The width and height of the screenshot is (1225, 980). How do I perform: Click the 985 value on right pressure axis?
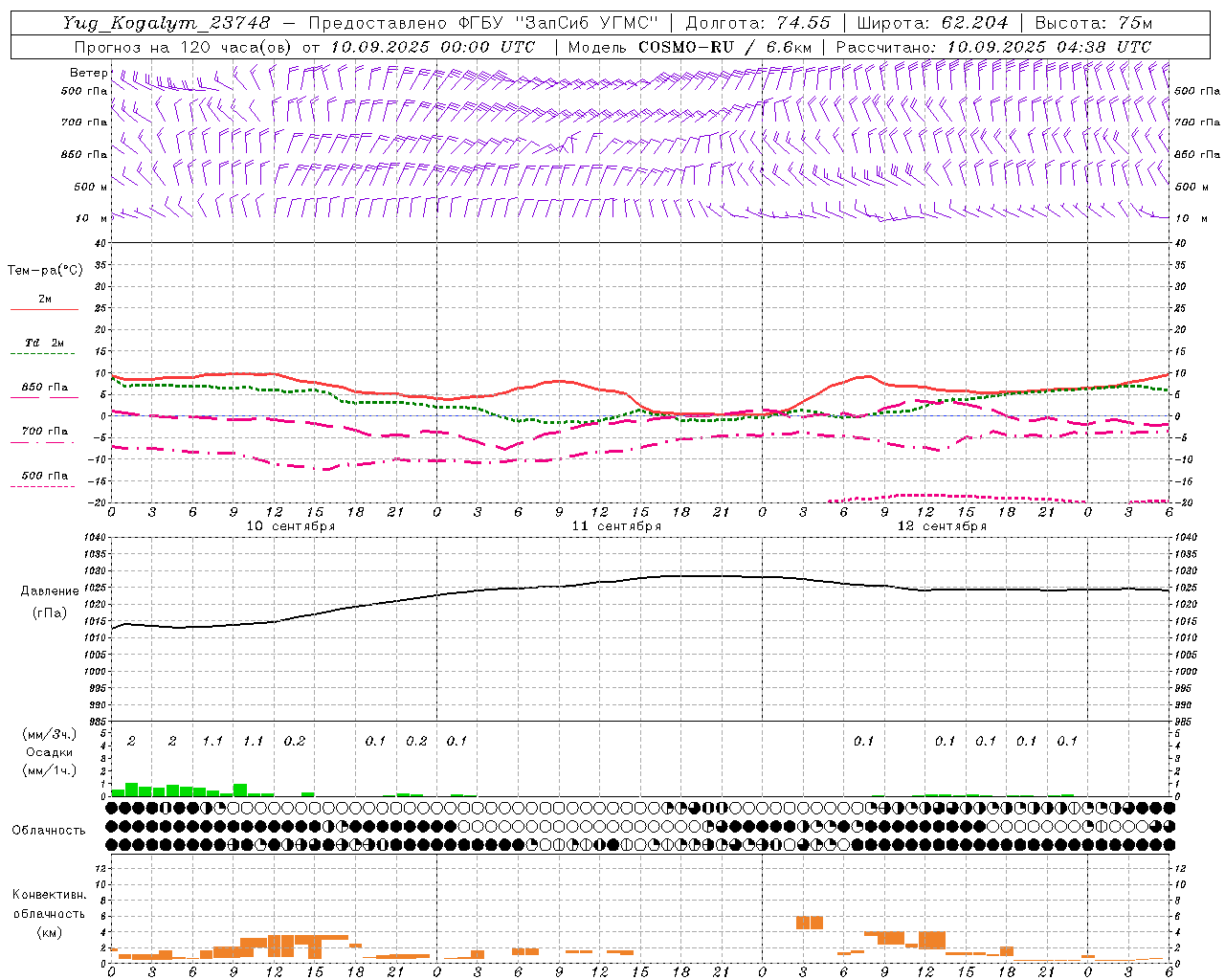pos(1185,722)
